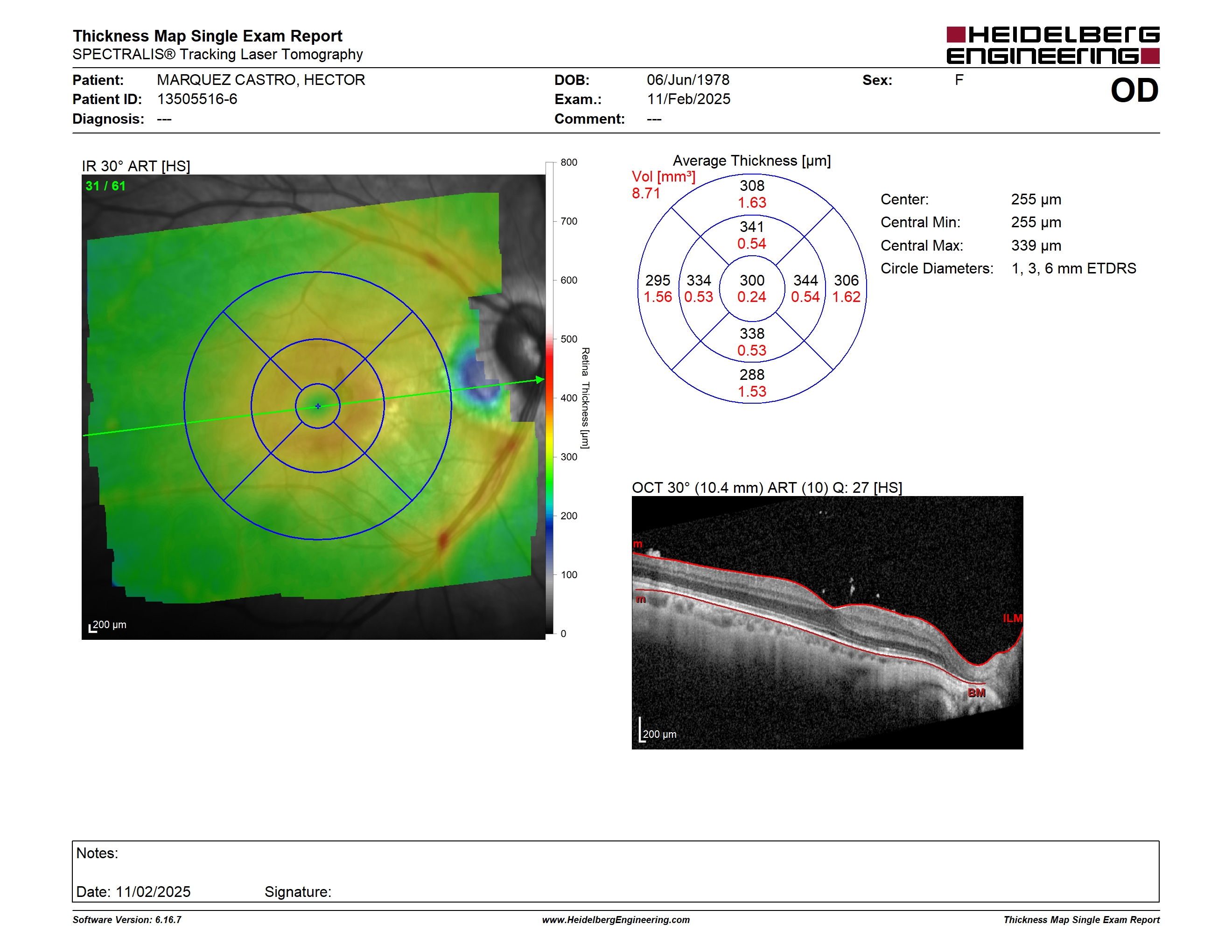Click the fovea center crosshair on thickness map
This screenshot has height=952, width=1232.
(318, 406)
